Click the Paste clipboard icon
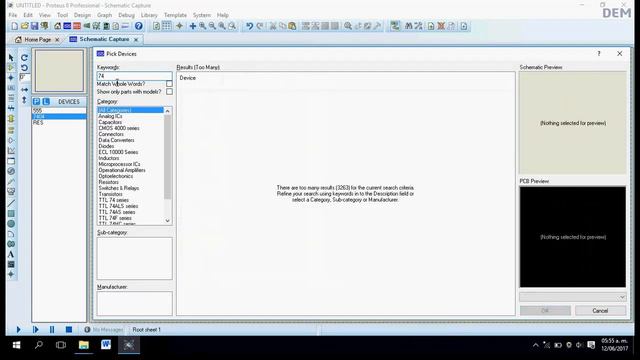 [x=292, y=26]
